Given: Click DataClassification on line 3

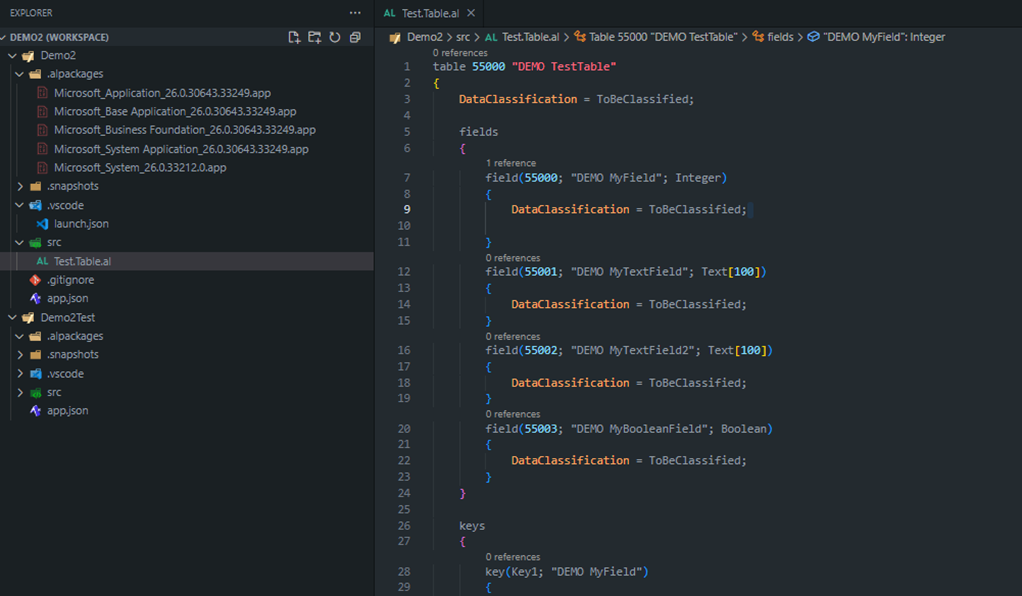Looking at the screenshot, I should pos(518,99).
